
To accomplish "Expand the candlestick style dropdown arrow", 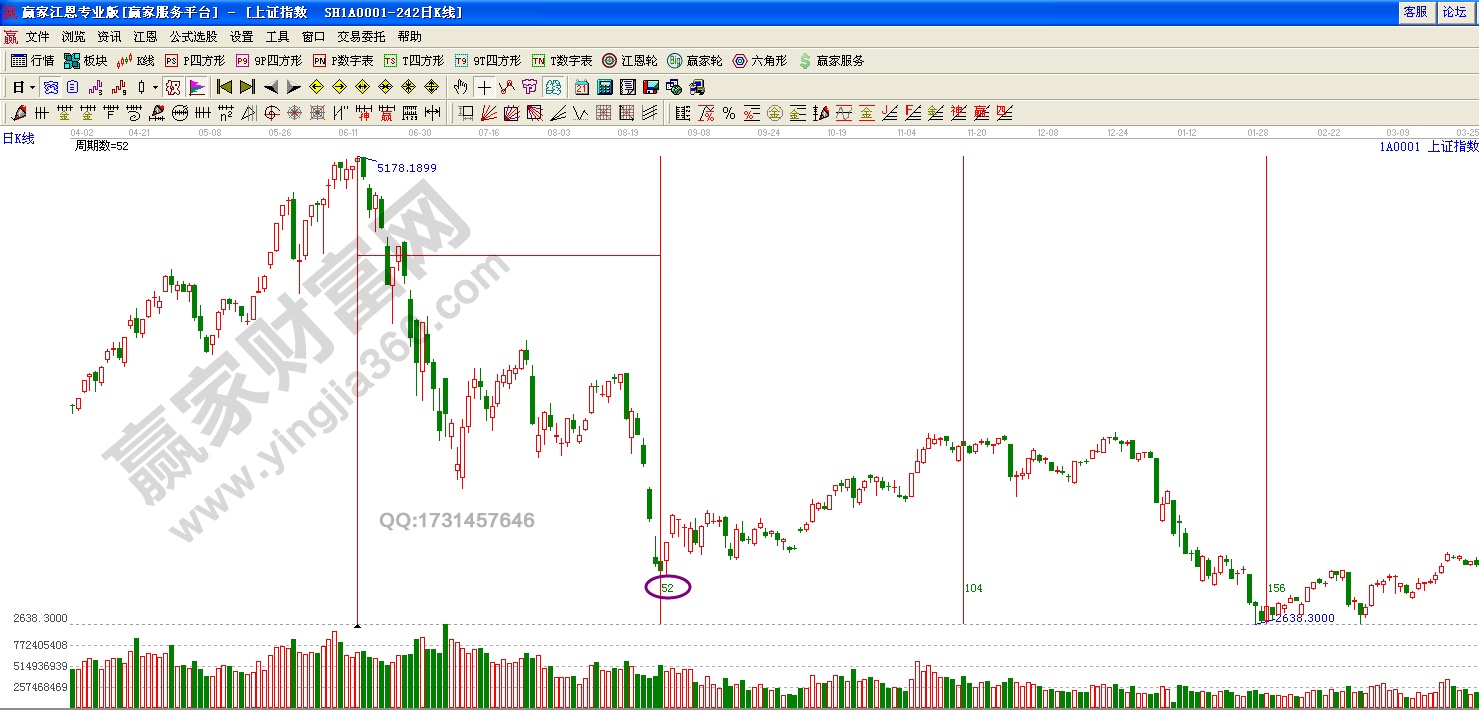I will pos(155,87).
